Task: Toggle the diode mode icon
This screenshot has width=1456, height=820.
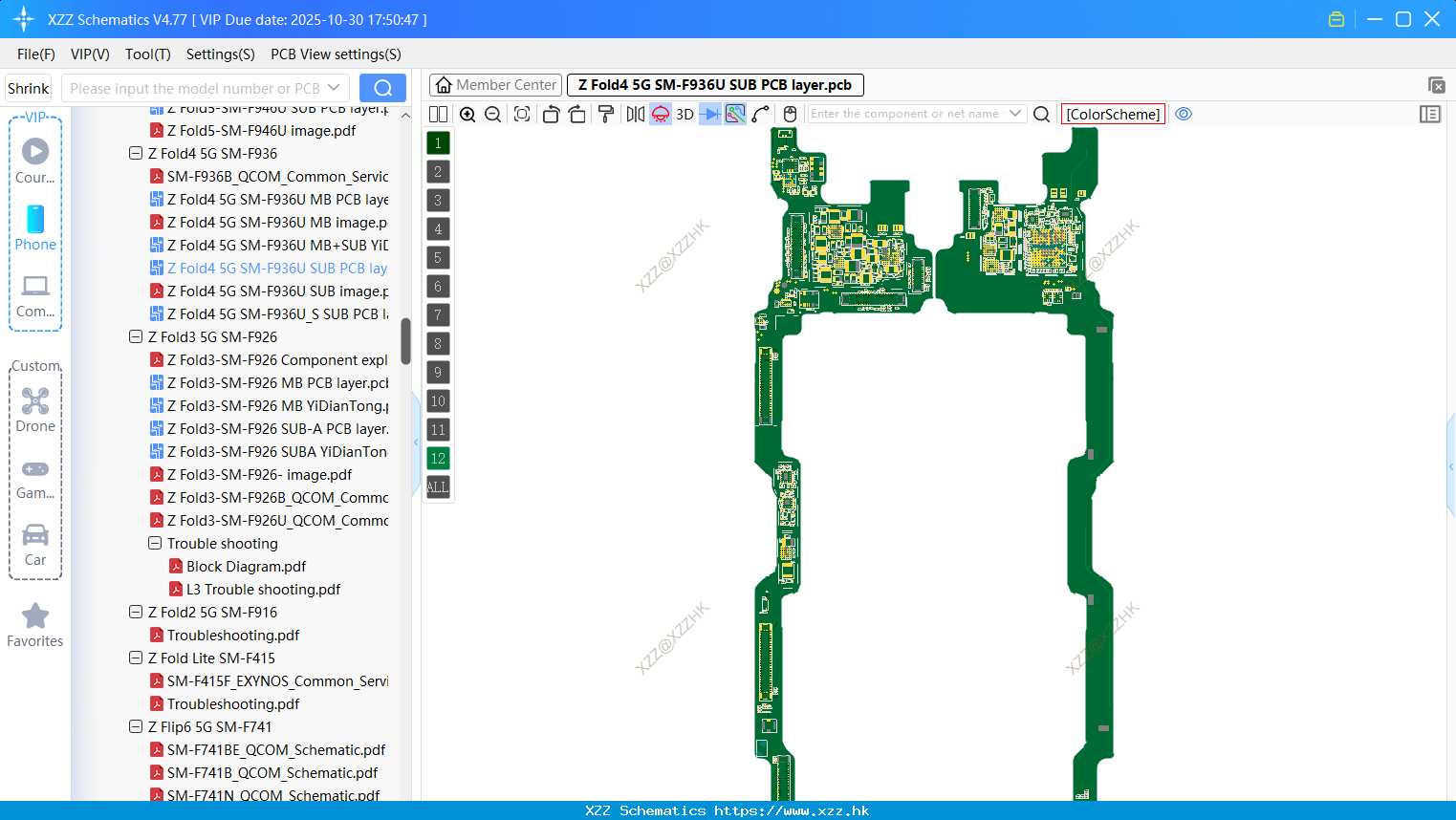Action: coord(709,114)
